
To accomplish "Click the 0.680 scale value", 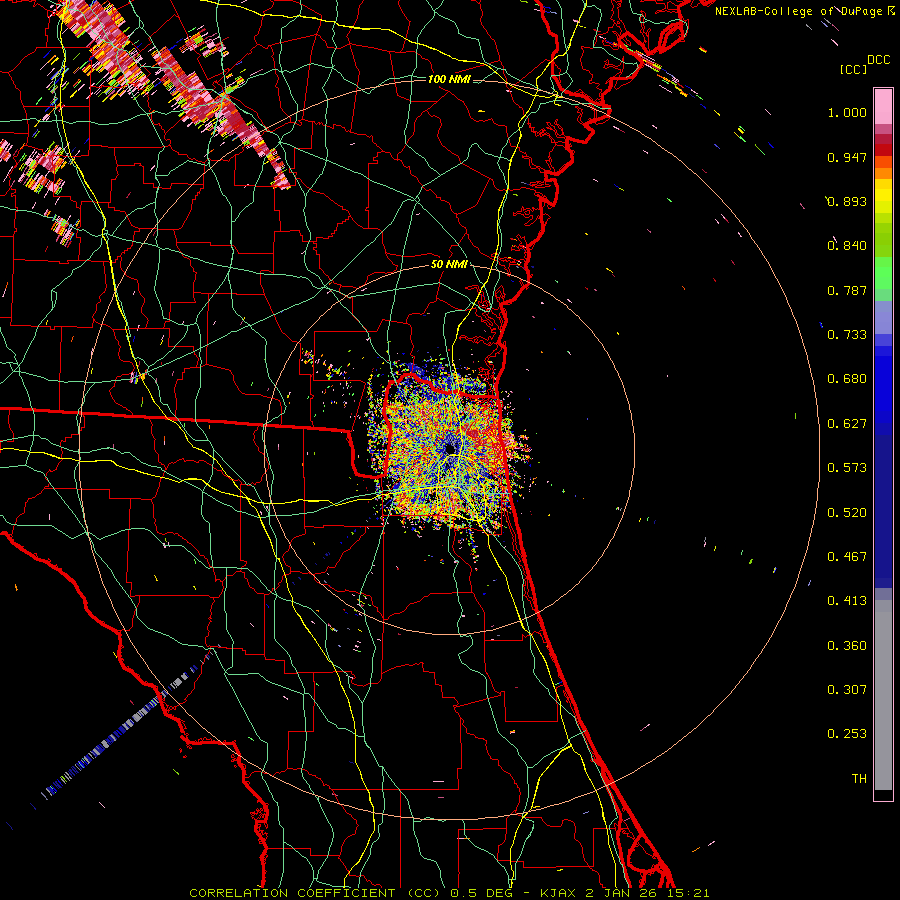I will pyautogui.click(x=847, y=379).
